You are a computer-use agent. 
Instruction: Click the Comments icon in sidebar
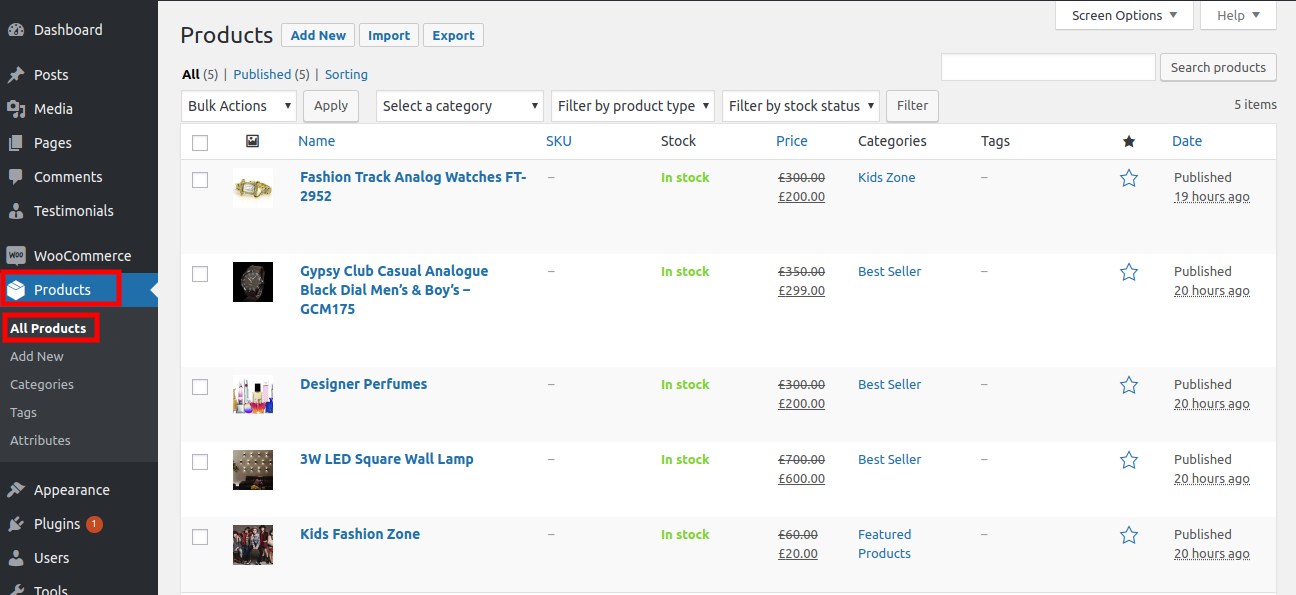click(x=15, y=177)
